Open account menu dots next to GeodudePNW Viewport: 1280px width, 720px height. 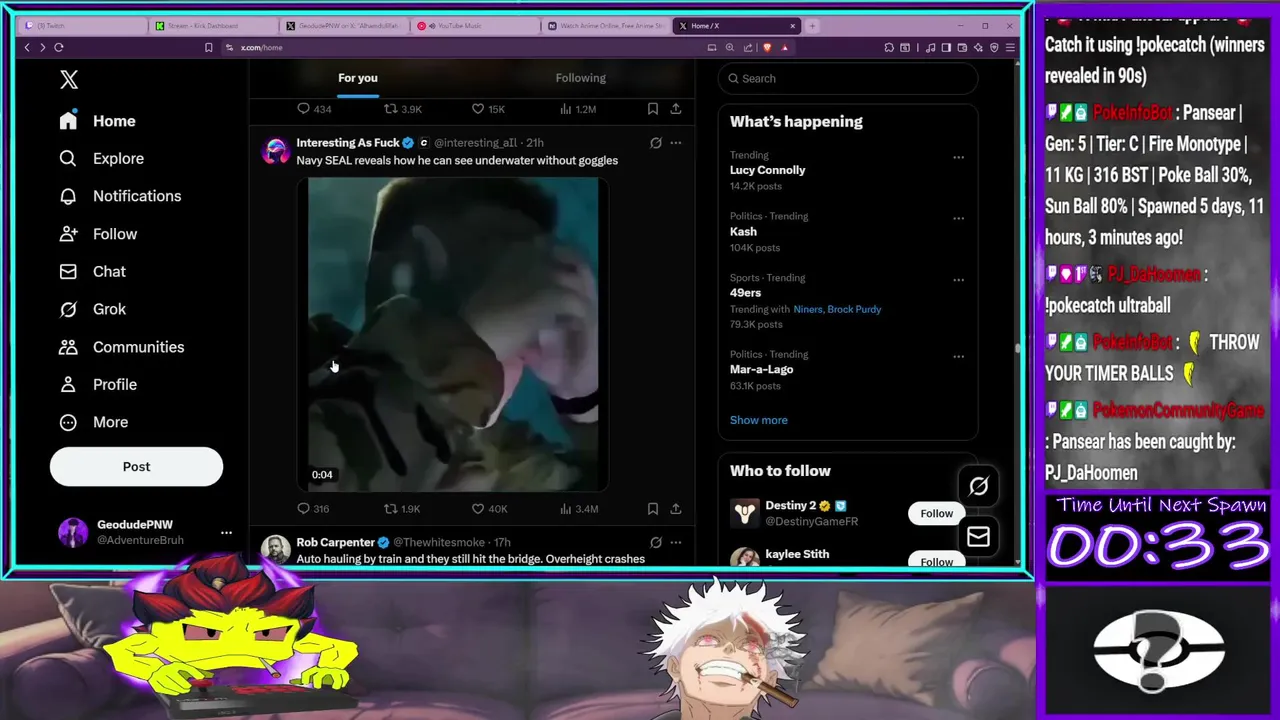click(226, 533)
